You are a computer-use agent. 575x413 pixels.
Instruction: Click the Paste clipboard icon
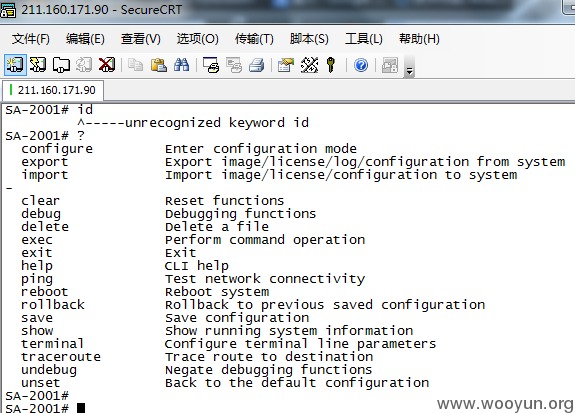[158, 65]
